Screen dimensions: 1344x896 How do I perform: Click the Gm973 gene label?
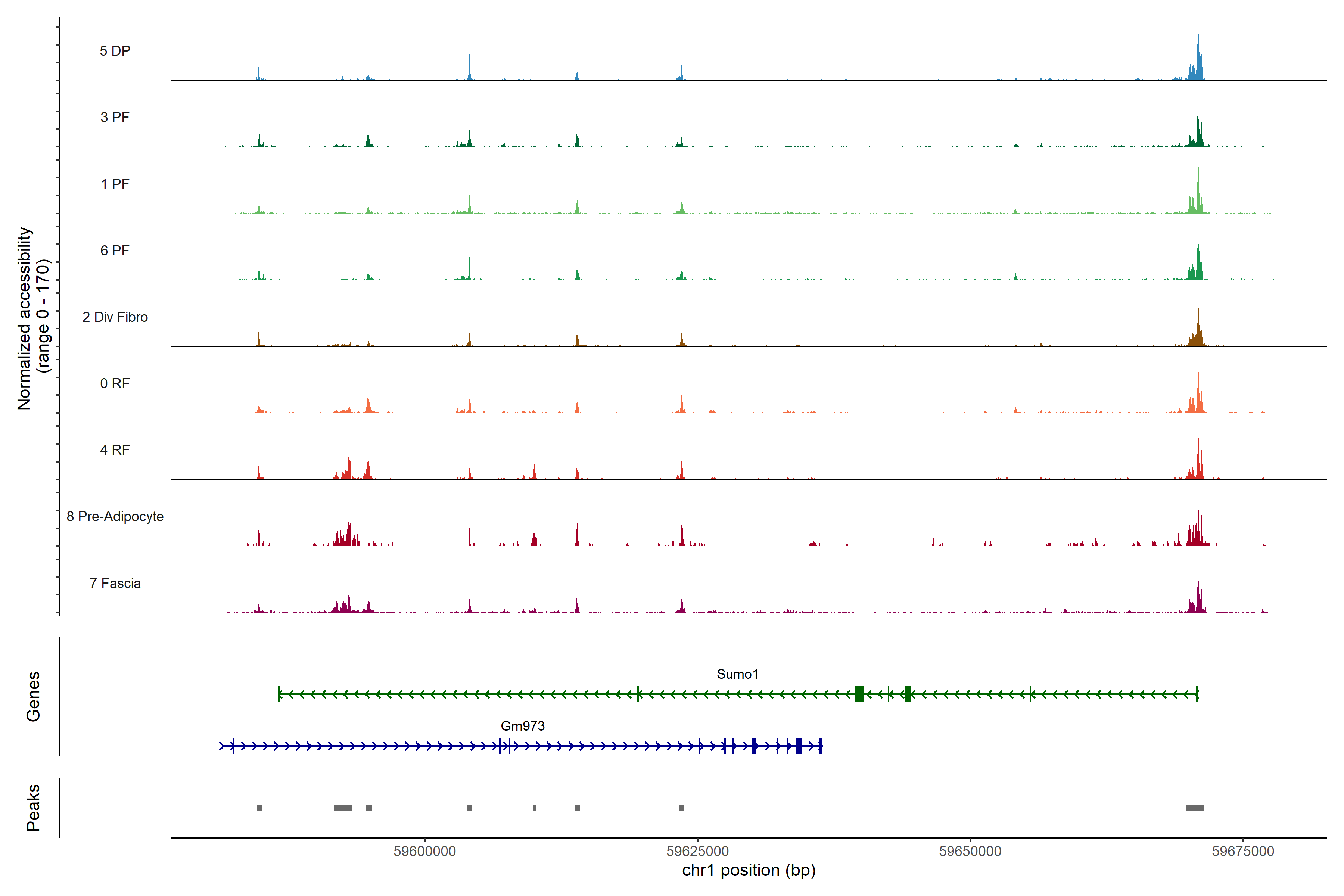[522, 726]
